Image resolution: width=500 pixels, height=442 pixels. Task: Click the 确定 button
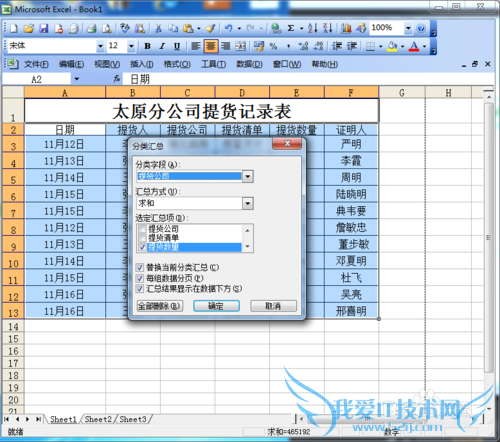(x=216, y=306)
